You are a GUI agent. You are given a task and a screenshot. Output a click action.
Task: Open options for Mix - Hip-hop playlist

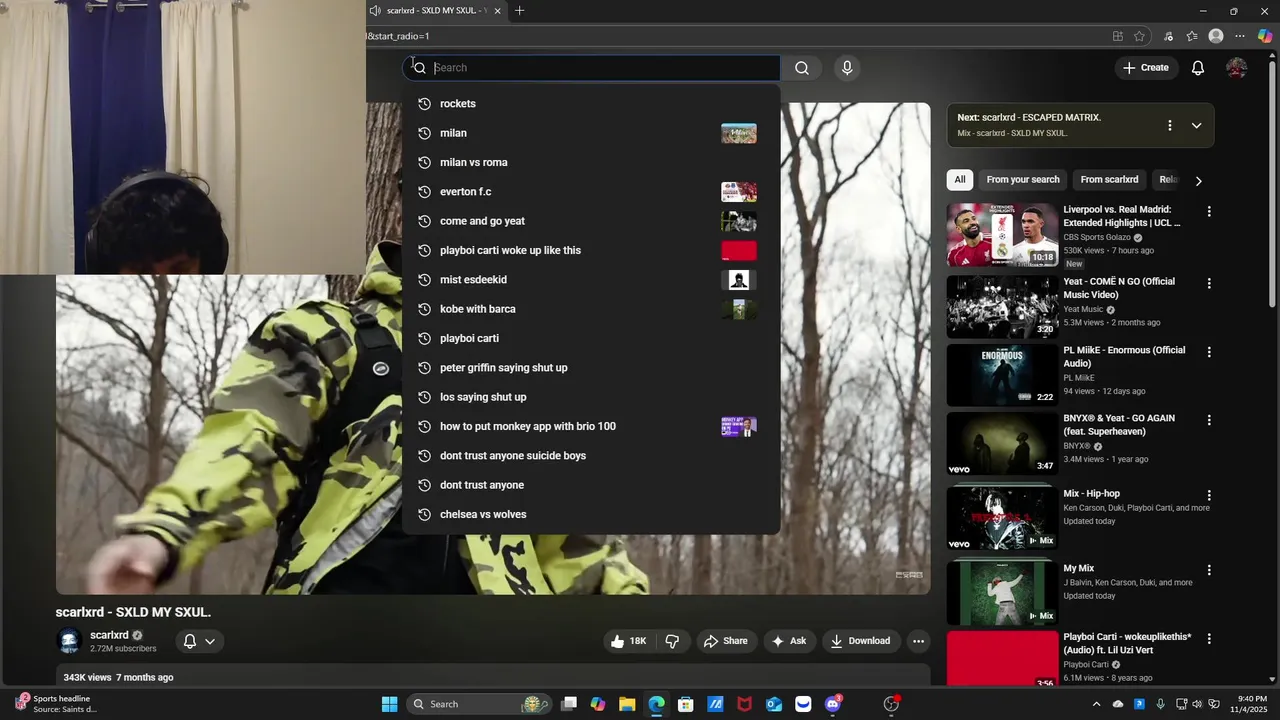(1209, 496)
